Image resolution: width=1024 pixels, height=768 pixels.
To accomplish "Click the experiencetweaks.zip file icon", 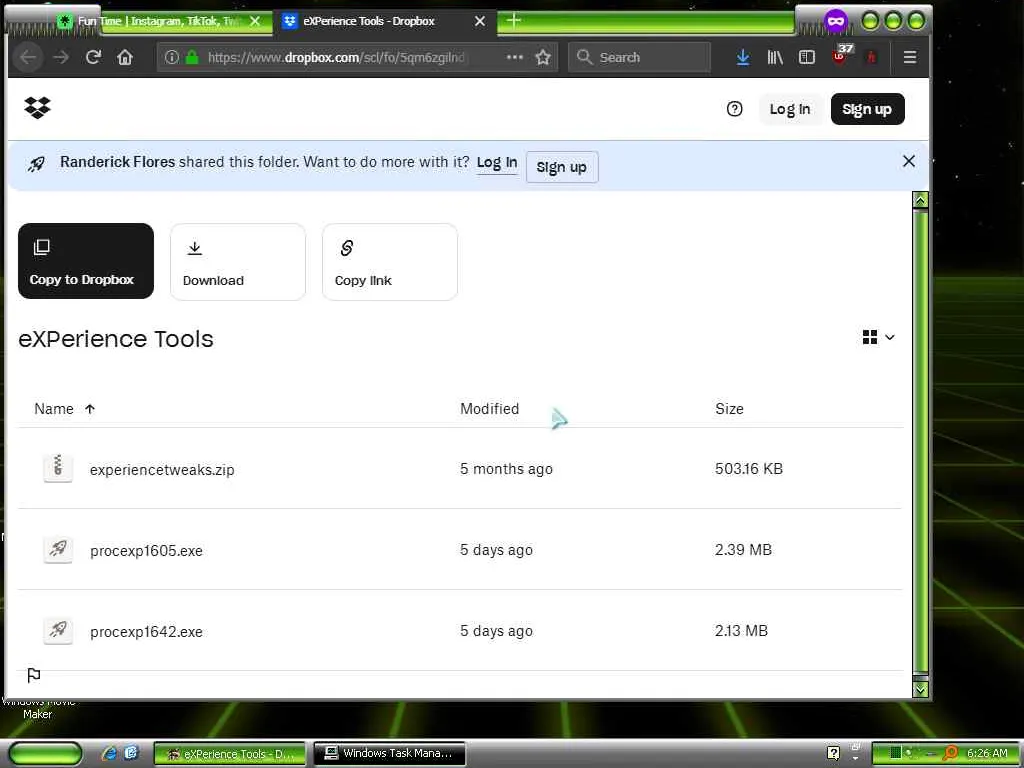I will [58, 468].
